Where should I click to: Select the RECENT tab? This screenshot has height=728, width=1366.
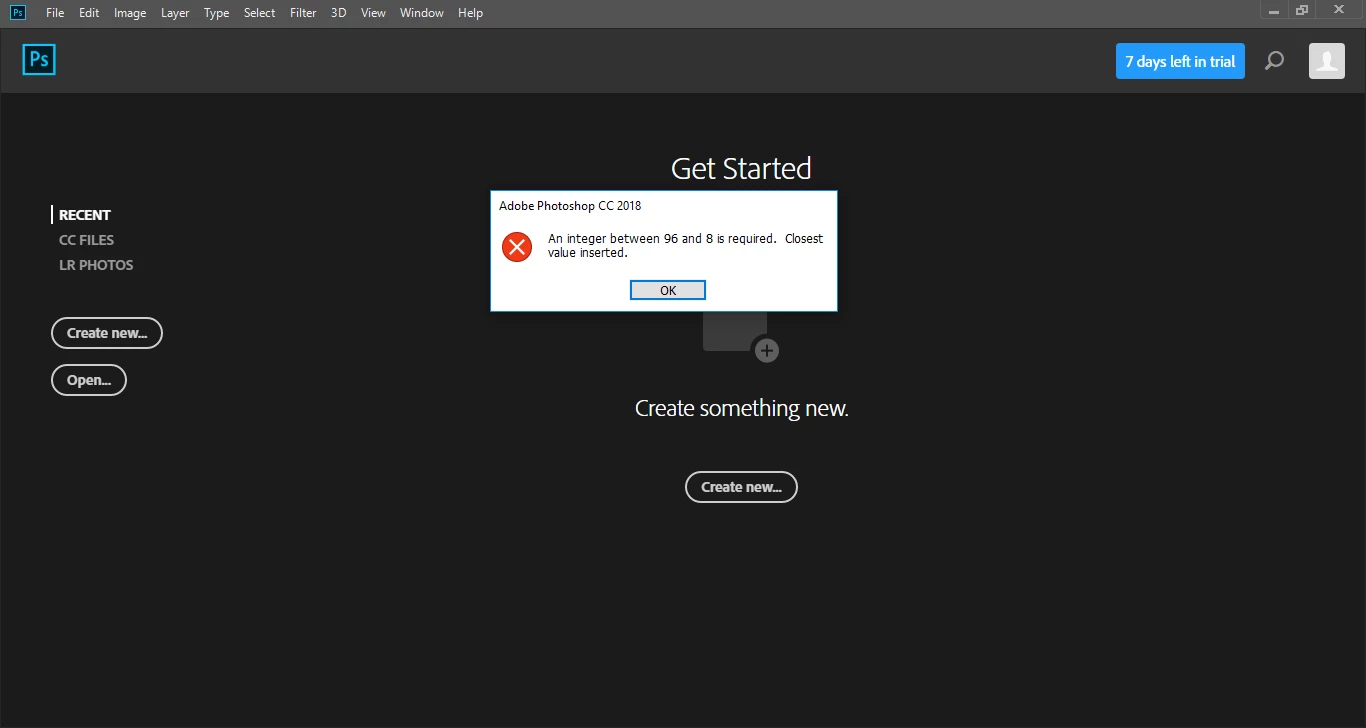[85, 215]
